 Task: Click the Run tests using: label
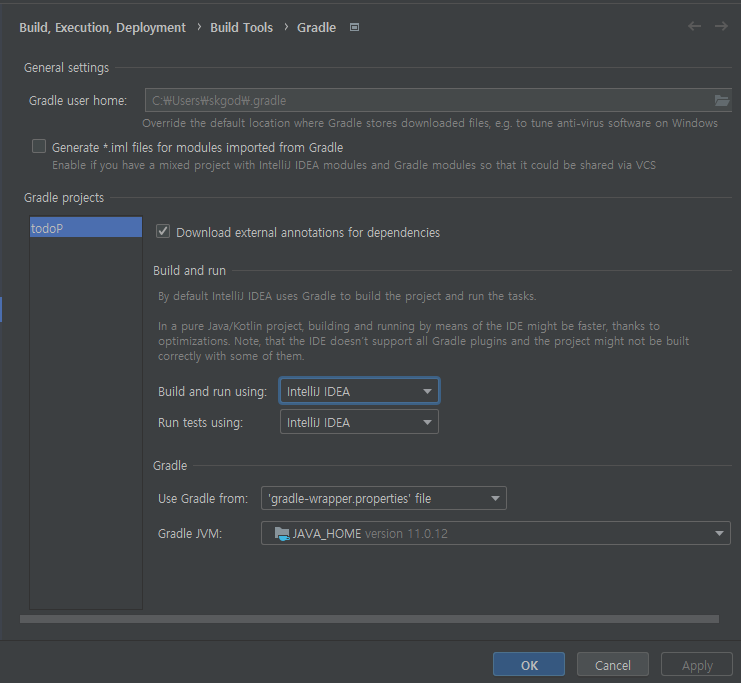tap(200, 423)
